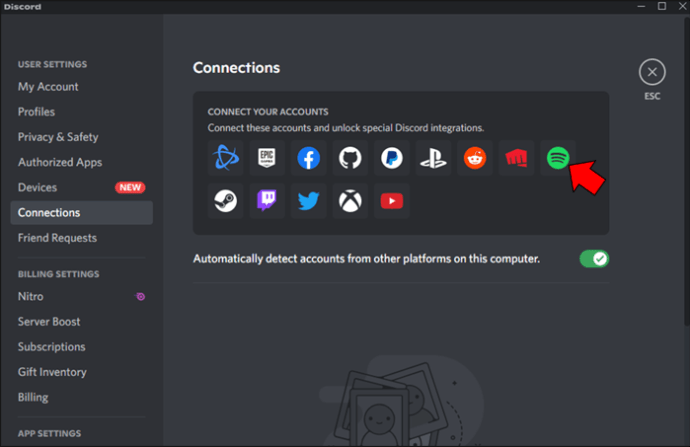Screen dimensions: 690x447
Task: Connect an Xbox account
Action: (350, 201)
